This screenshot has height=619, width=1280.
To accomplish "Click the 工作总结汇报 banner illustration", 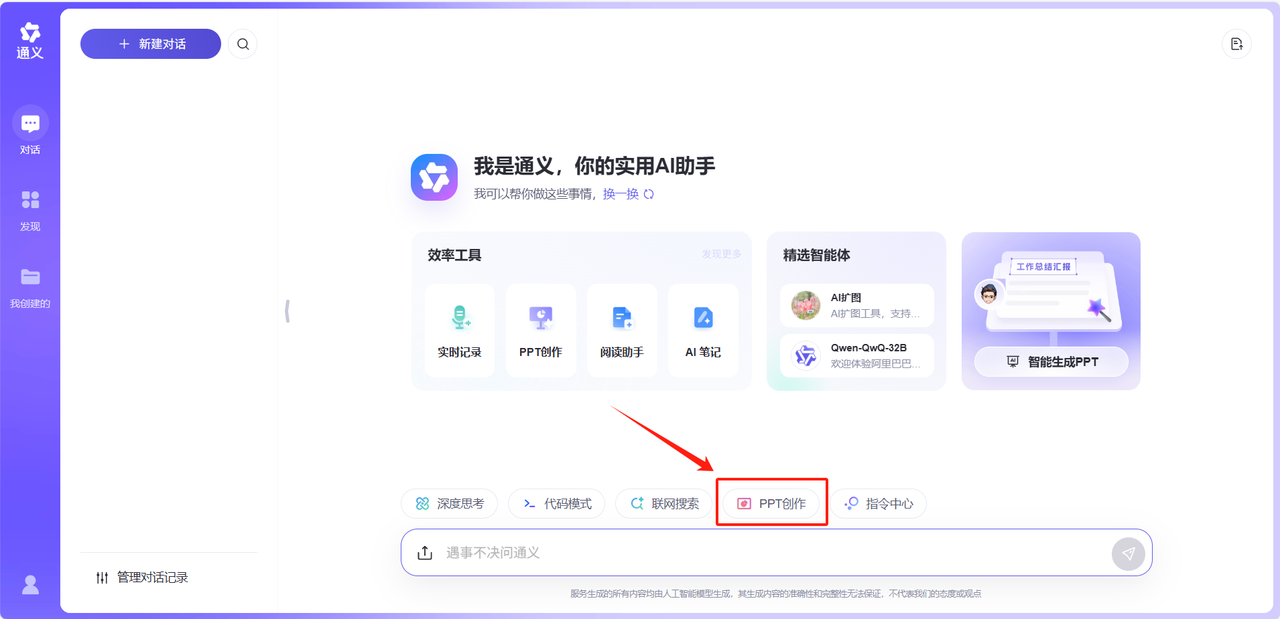I will [1050, 292].
